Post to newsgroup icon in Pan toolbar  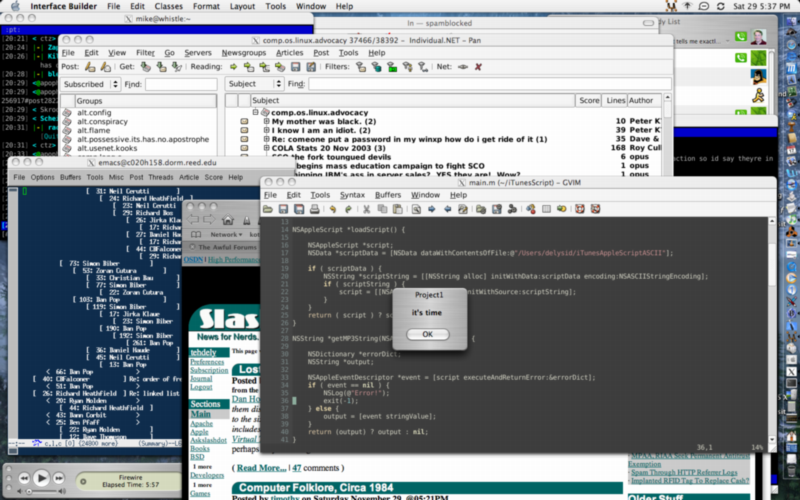pos(90,67)
